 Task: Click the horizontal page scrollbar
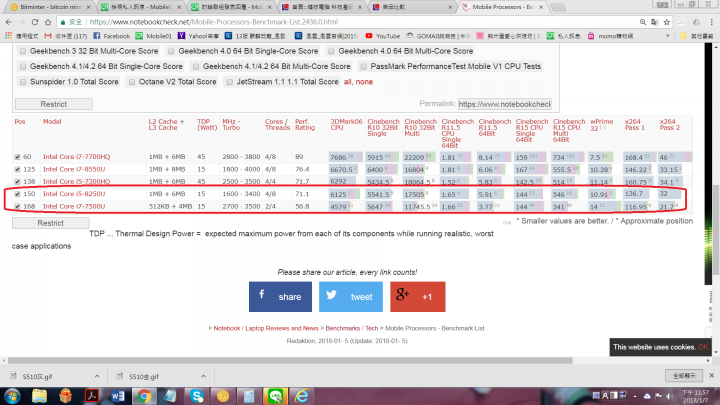click(290, 361)
